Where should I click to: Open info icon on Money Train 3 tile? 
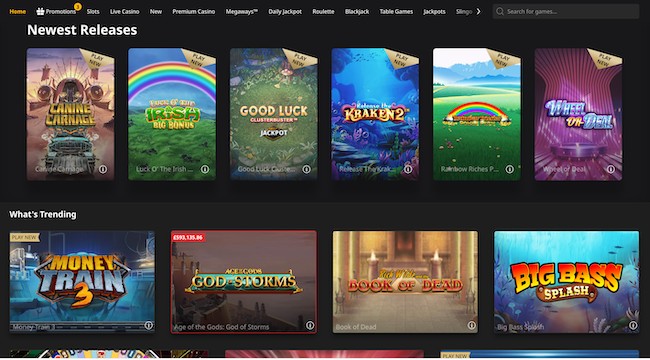(148, 326)
